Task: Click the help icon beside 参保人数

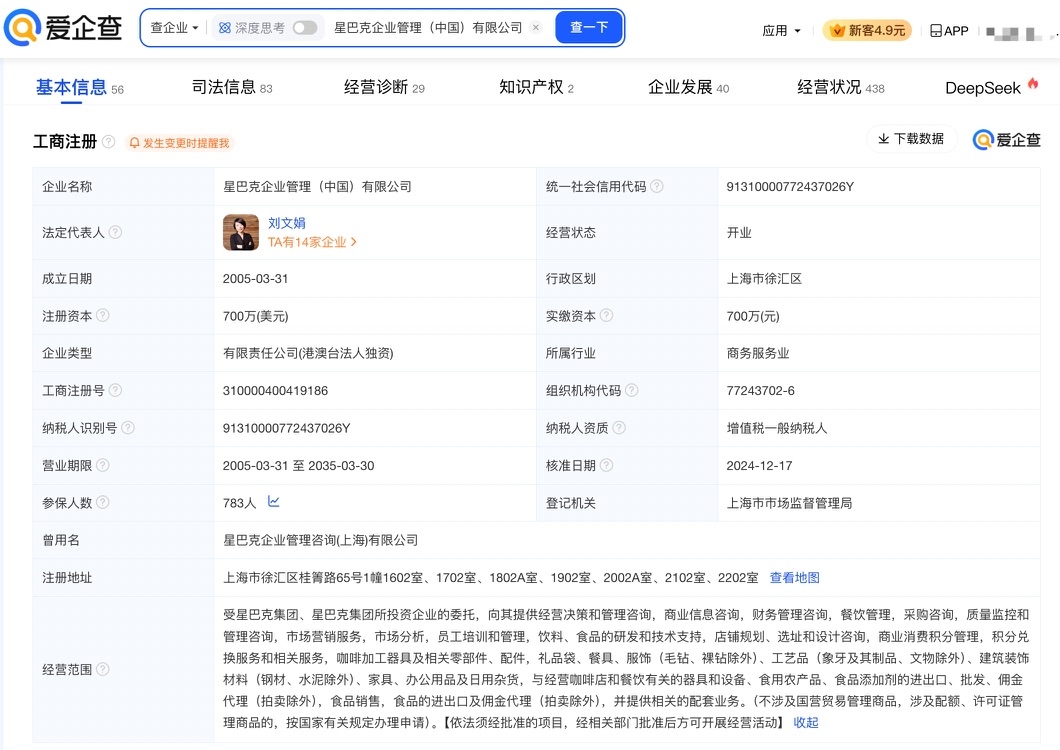Action: pyautogui.click(x=103, y=502)
